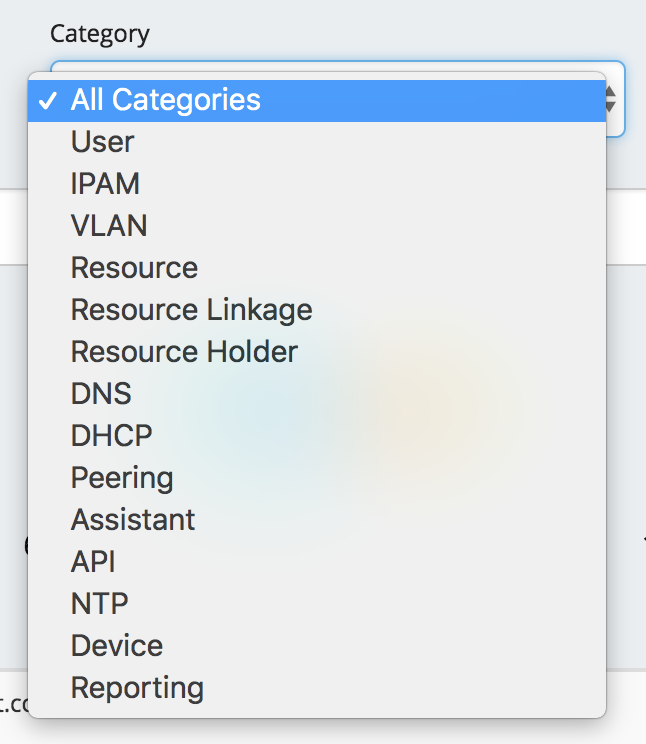This screenshot has height=744, width=646.
Task: Choose User from the category list
Action: click(102, 142)
